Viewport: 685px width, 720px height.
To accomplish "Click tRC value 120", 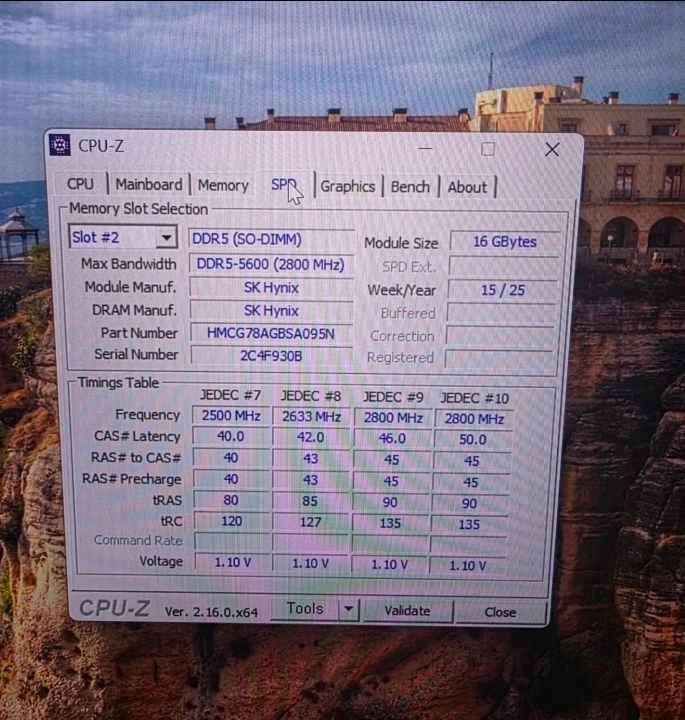I will coord(231,521).
